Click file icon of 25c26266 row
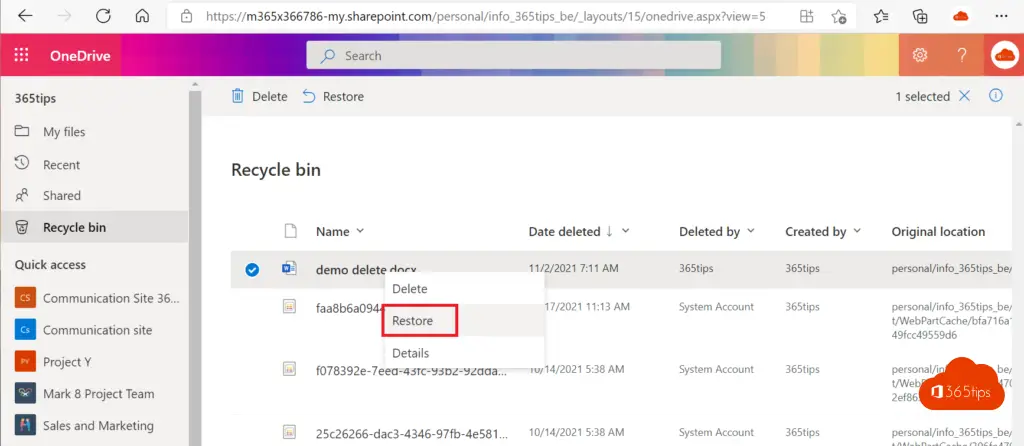The width and height of the screenshot is (1024, 446). 289,432
